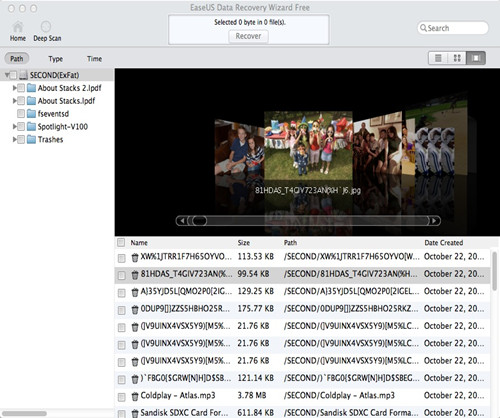Sort files by Size column header
Screen dimensions: 500x418
[x=244, y=243]
